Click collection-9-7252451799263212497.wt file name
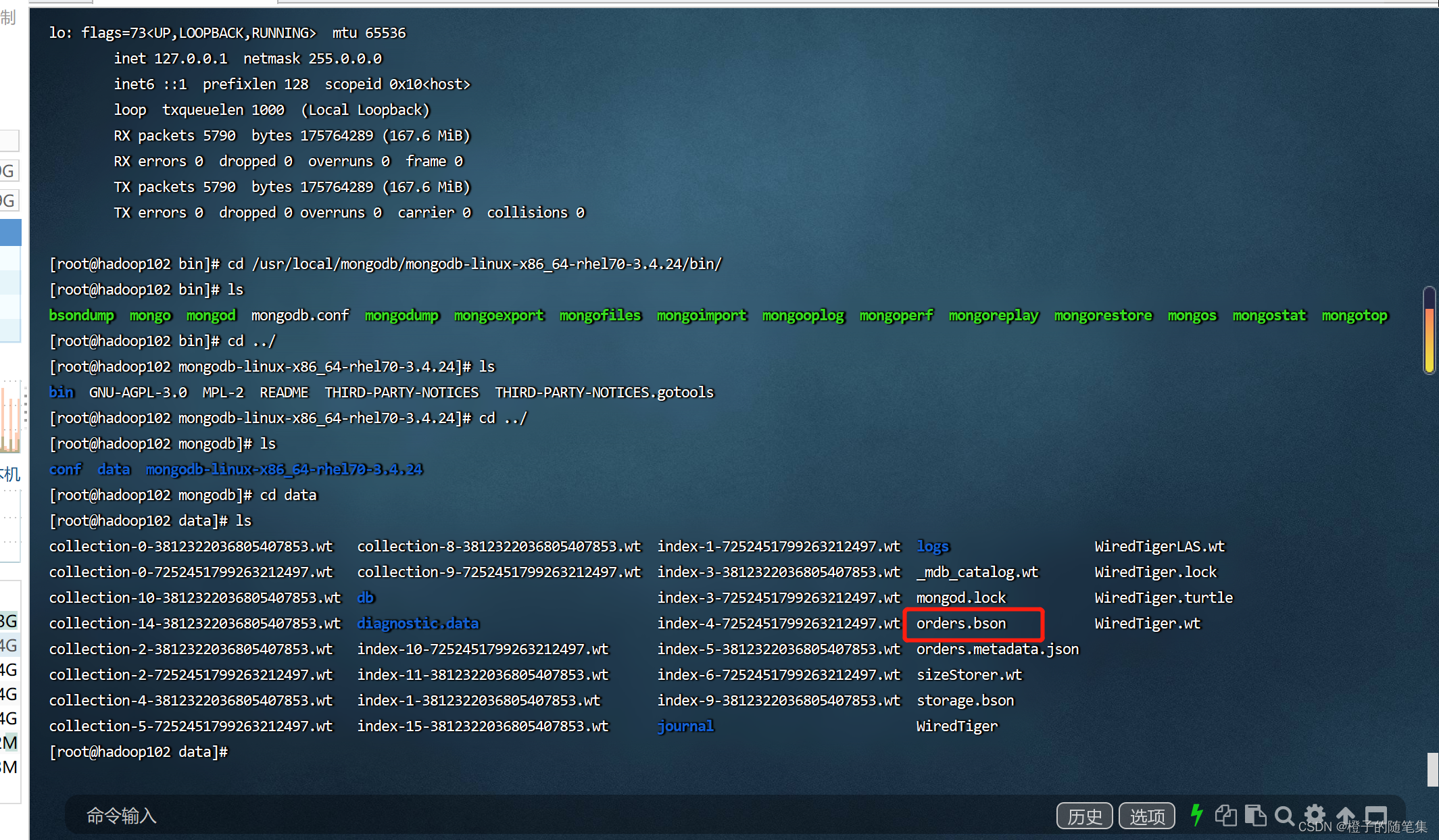The height and width of the screenshot is (840, 1439). pyautogui.click(x=499, y=572)
